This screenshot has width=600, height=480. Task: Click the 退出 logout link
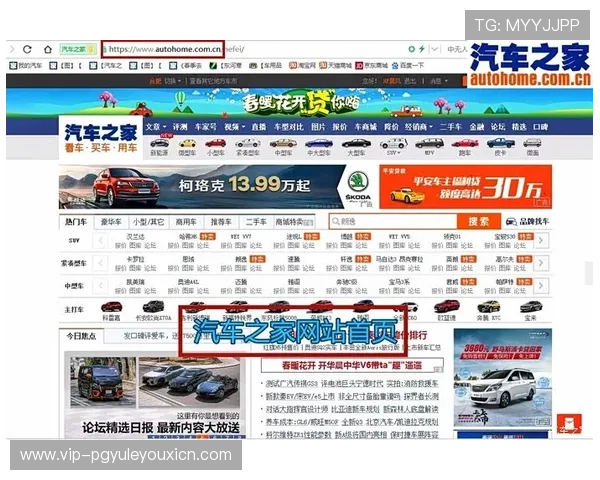click(410, 81)
